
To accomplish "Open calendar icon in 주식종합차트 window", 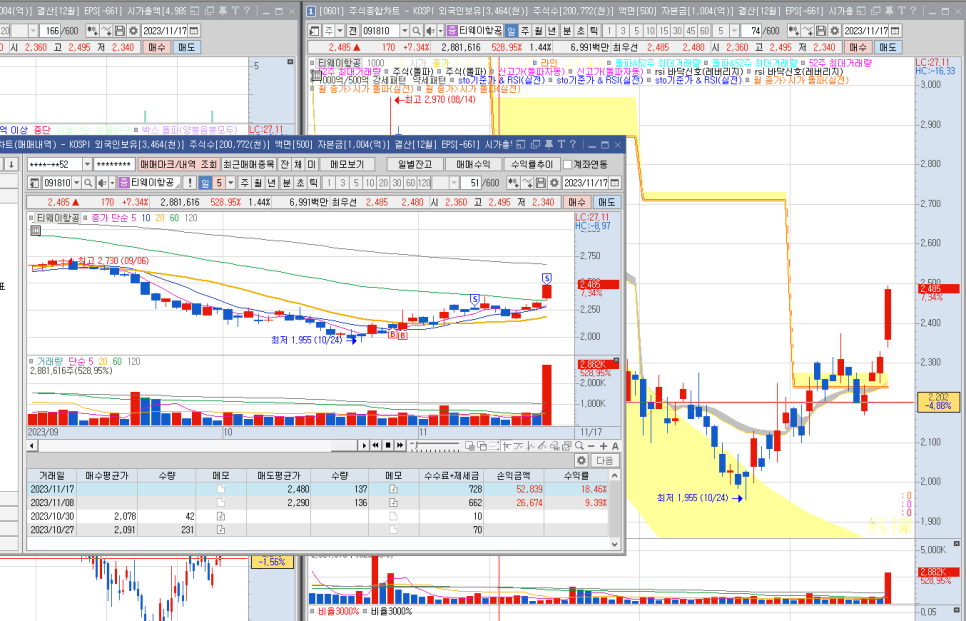I will 895,31.
